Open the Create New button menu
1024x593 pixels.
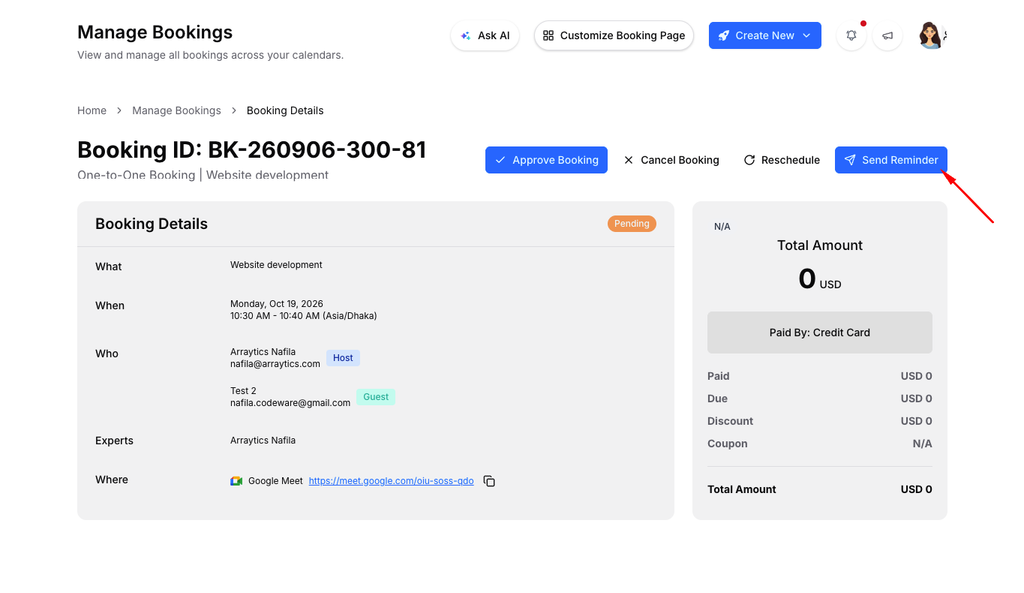765,36
